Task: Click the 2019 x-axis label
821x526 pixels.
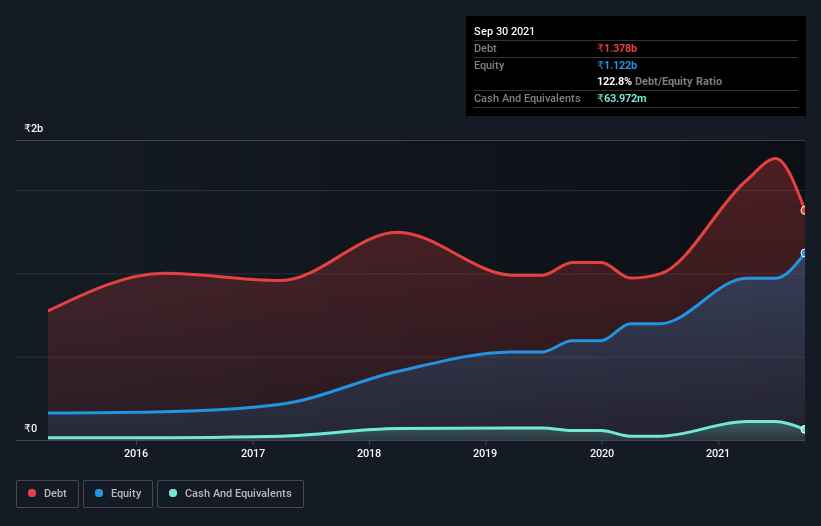Action: [485, 453]
